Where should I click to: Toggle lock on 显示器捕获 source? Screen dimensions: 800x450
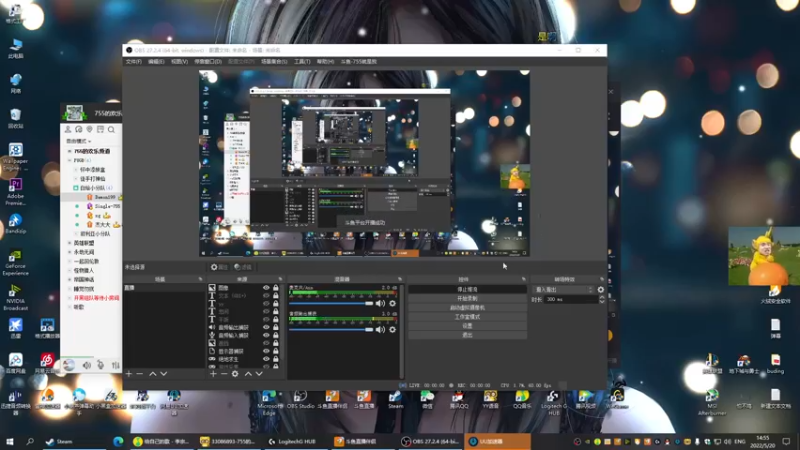pos(276,352)
